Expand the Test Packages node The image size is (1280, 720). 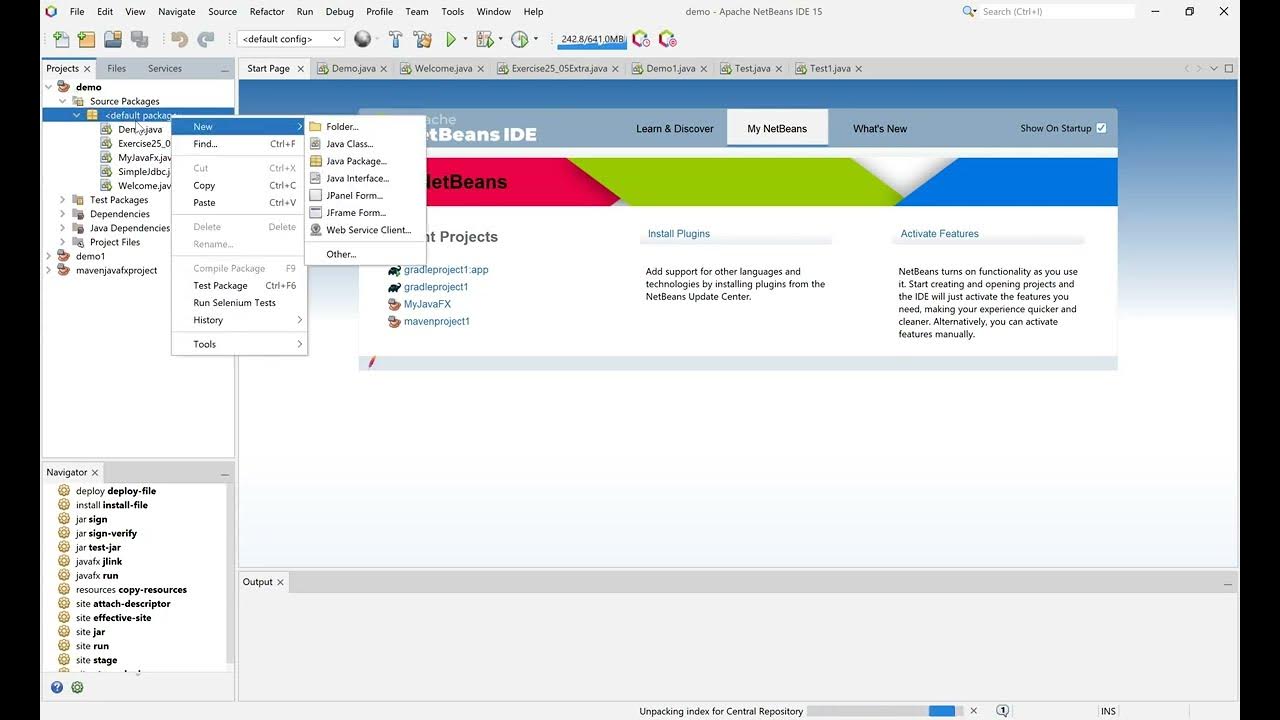[x=62, y=200]
